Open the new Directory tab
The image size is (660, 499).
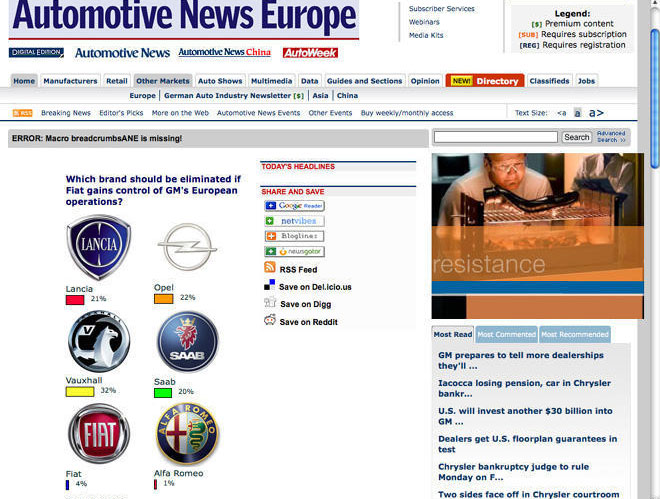(x=485, y=81)
